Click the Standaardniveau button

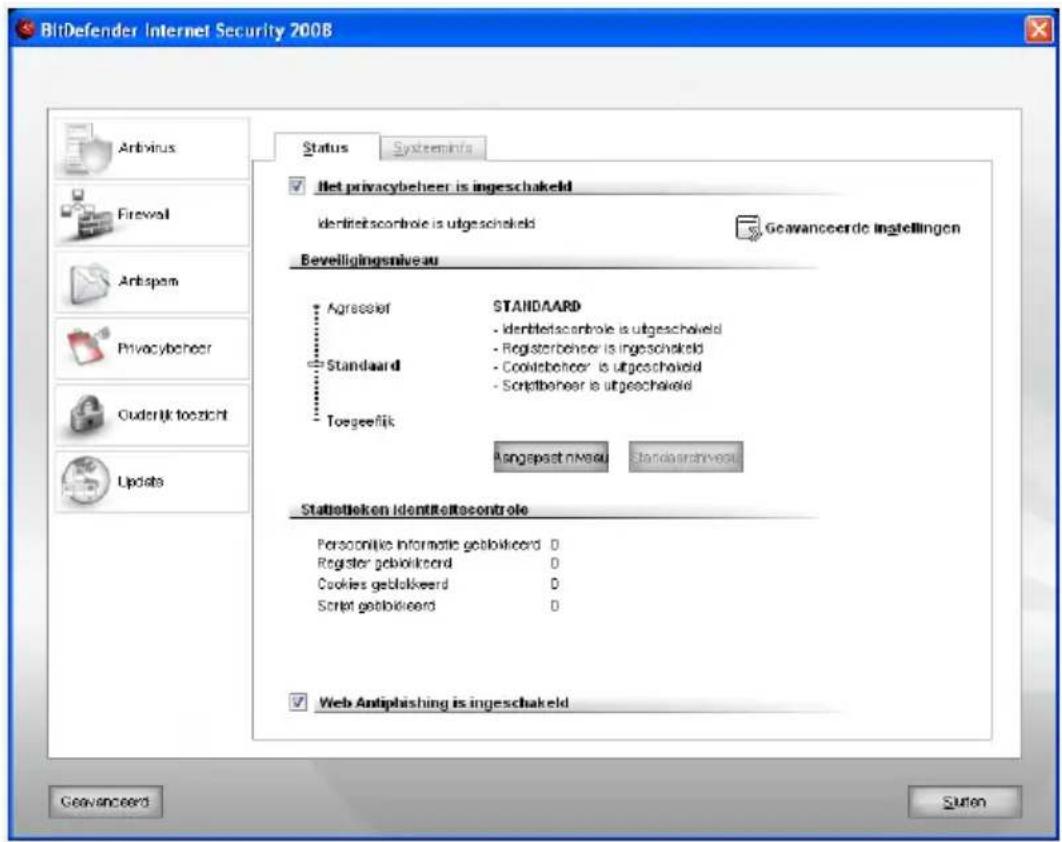(x=685, y=457)
